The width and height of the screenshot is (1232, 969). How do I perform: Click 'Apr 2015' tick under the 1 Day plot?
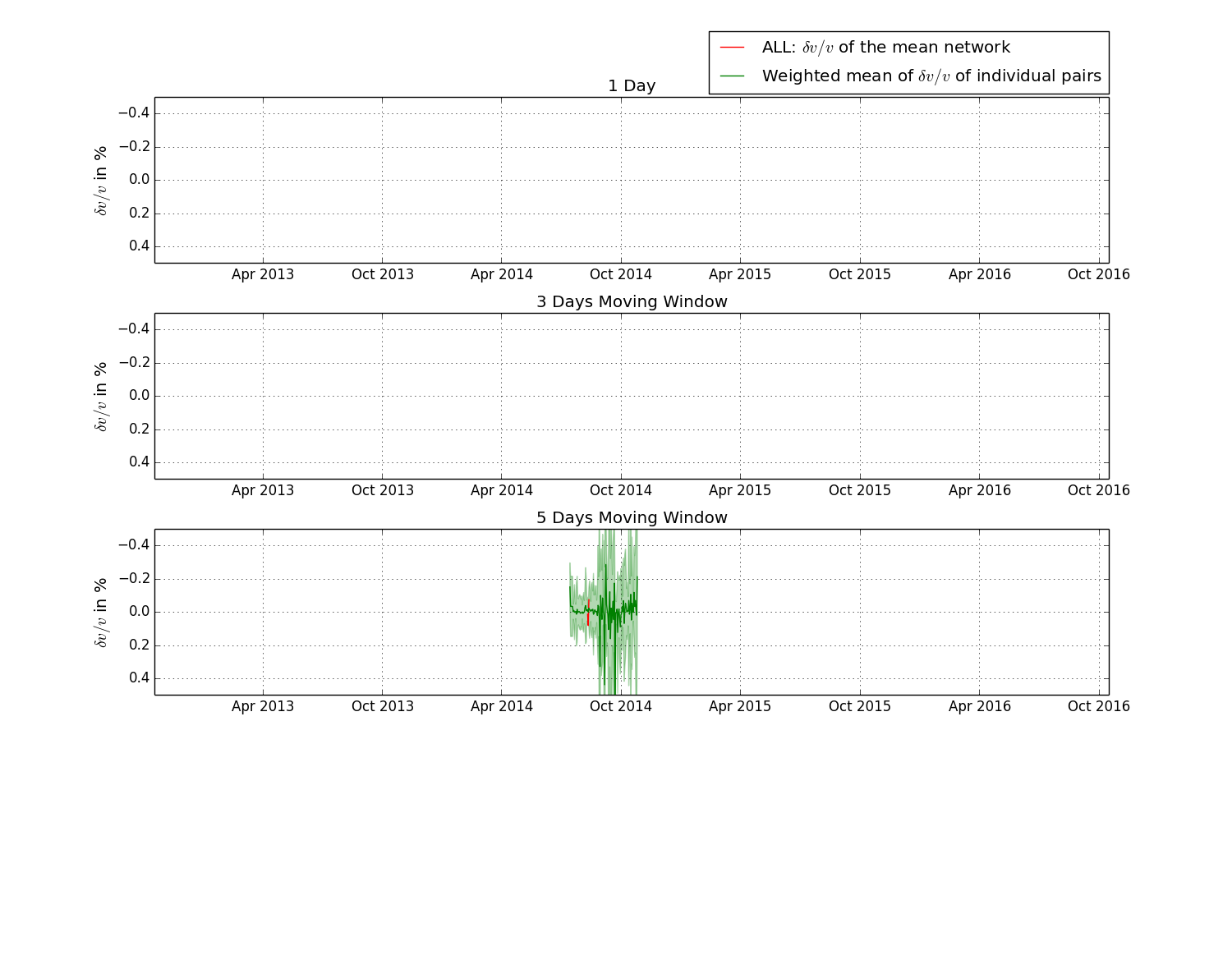tap(739, 274)
